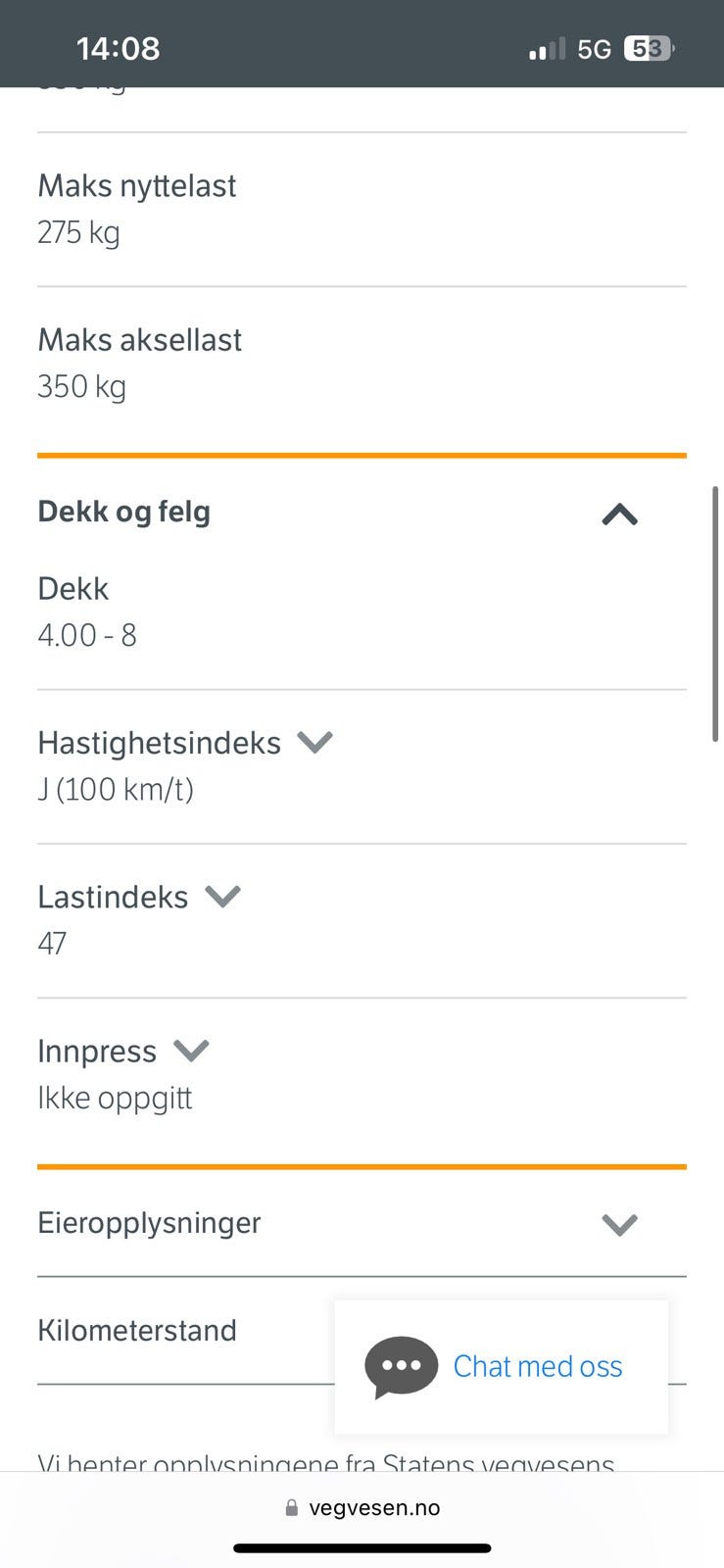Viewport: 724px width, 1568px height.
Task: Open the Eieropplysninger section title
Action: (x=149, y=1223)
